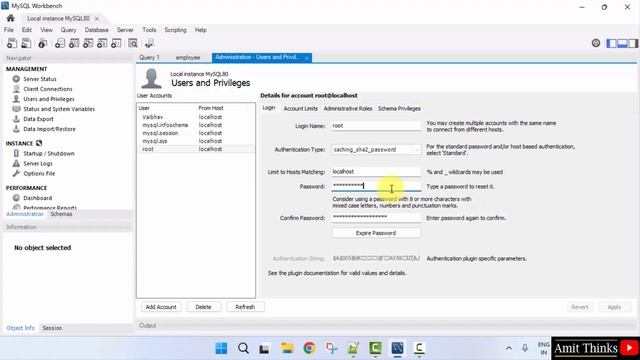
Task: Create new stored procedure toolbar icon
Action: 102,43
